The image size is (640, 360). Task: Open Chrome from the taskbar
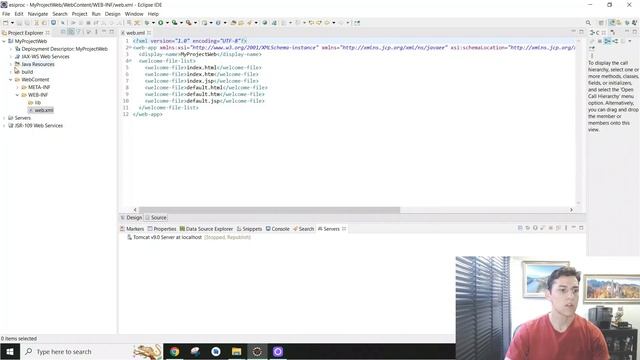174,351
